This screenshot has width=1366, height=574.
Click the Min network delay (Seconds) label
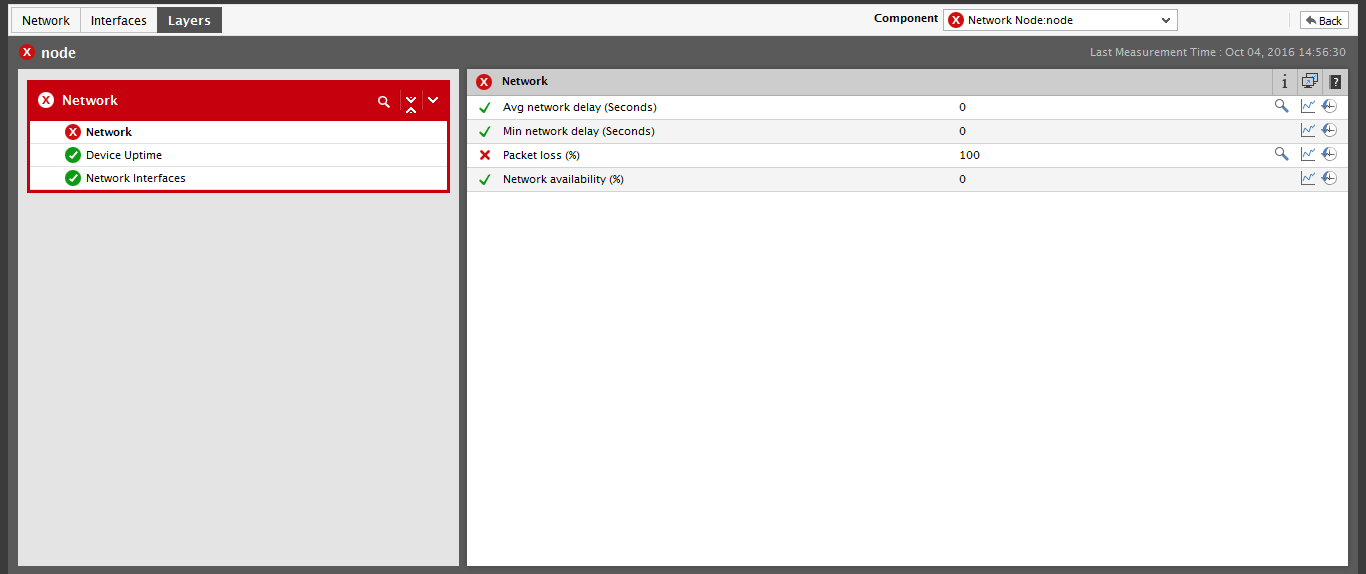[579, 131]
